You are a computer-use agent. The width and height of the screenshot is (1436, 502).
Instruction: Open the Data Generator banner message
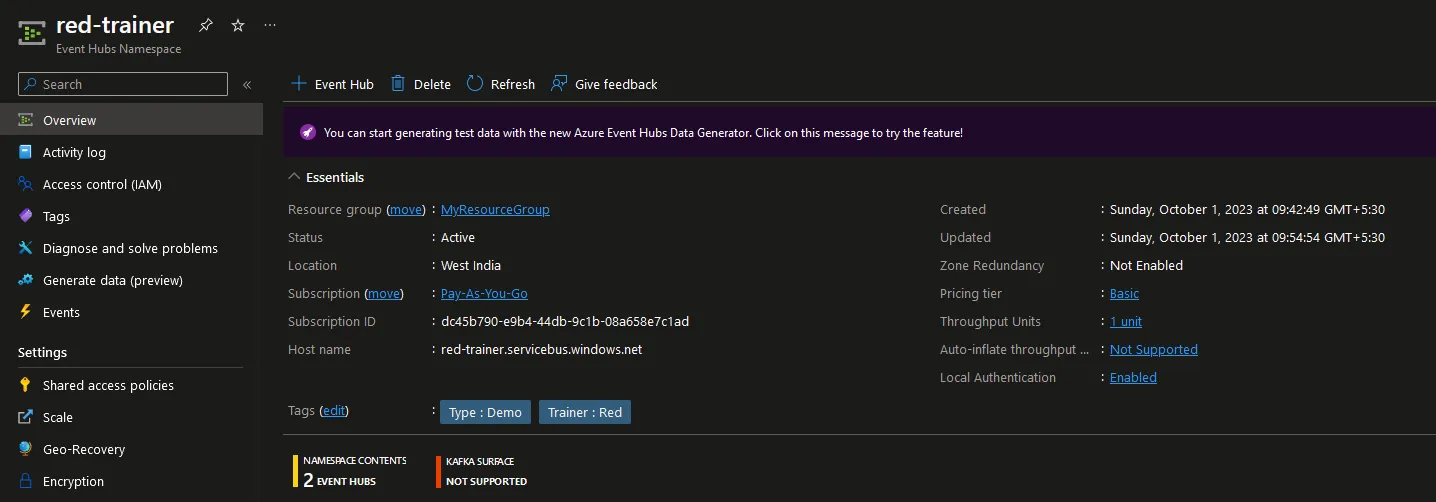click(859, 132)
